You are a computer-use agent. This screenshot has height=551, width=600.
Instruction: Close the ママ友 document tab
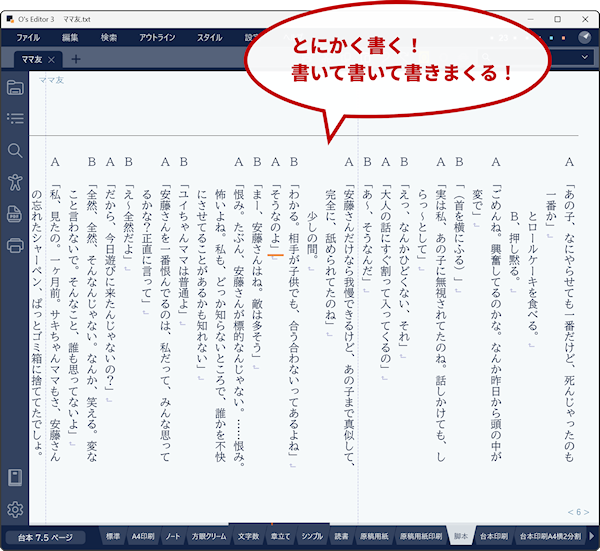click(x=51, y=59)
